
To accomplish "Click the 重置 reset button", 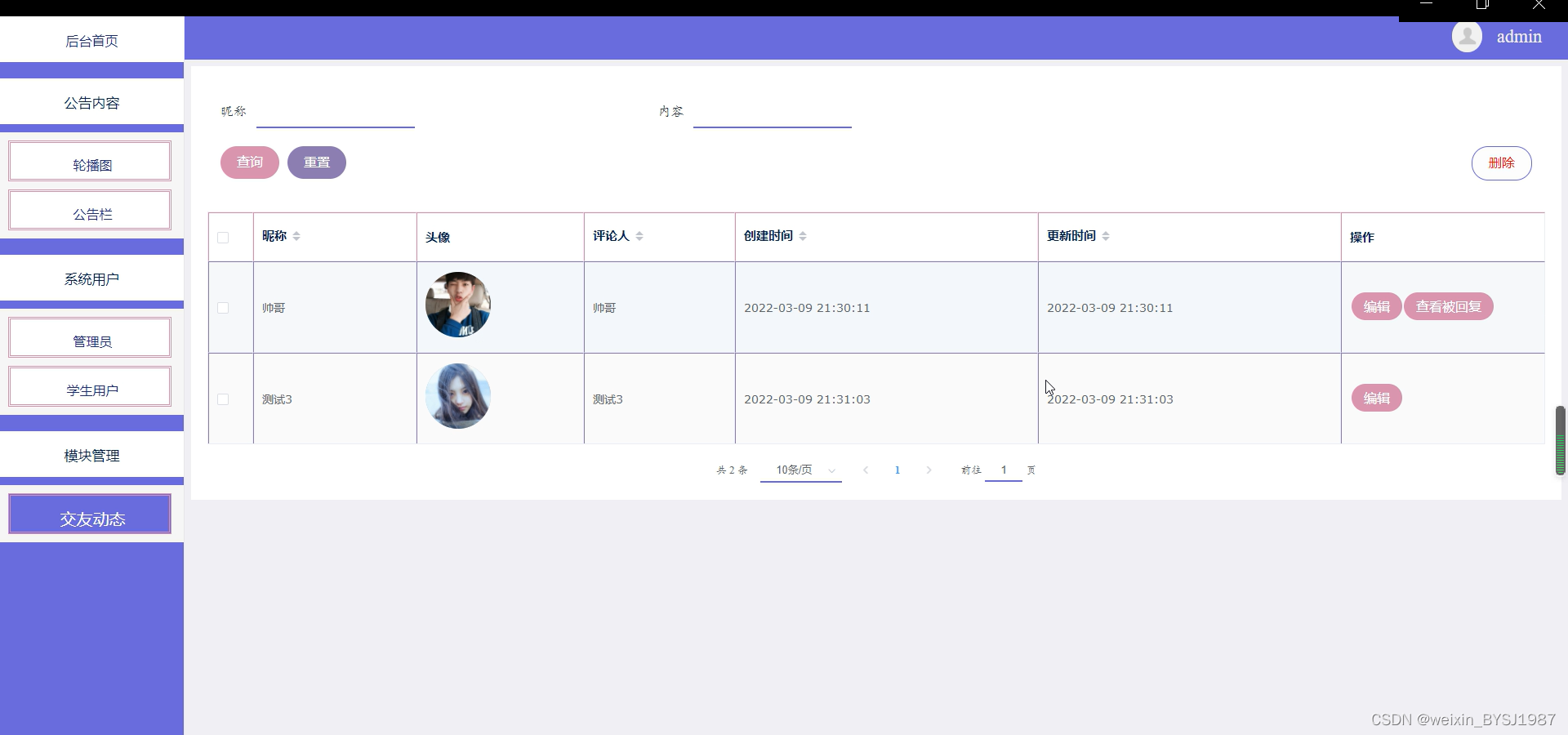I will tap(317, 163).
